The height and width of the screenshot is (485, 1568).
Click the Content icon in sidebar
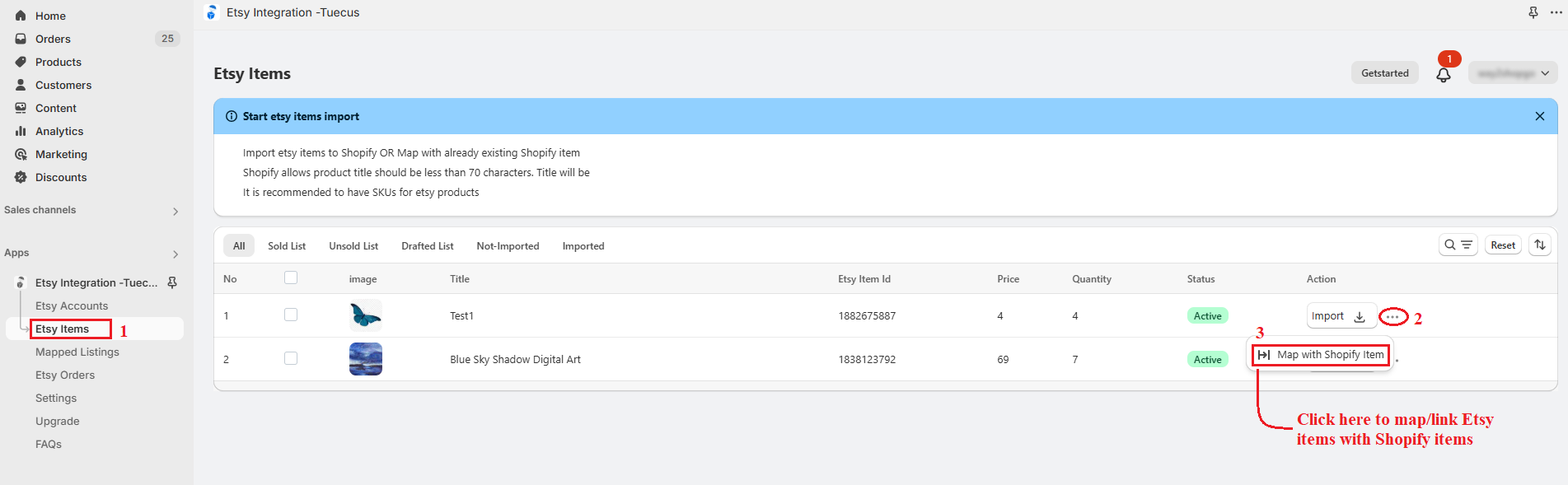click(x=21, y=108)
